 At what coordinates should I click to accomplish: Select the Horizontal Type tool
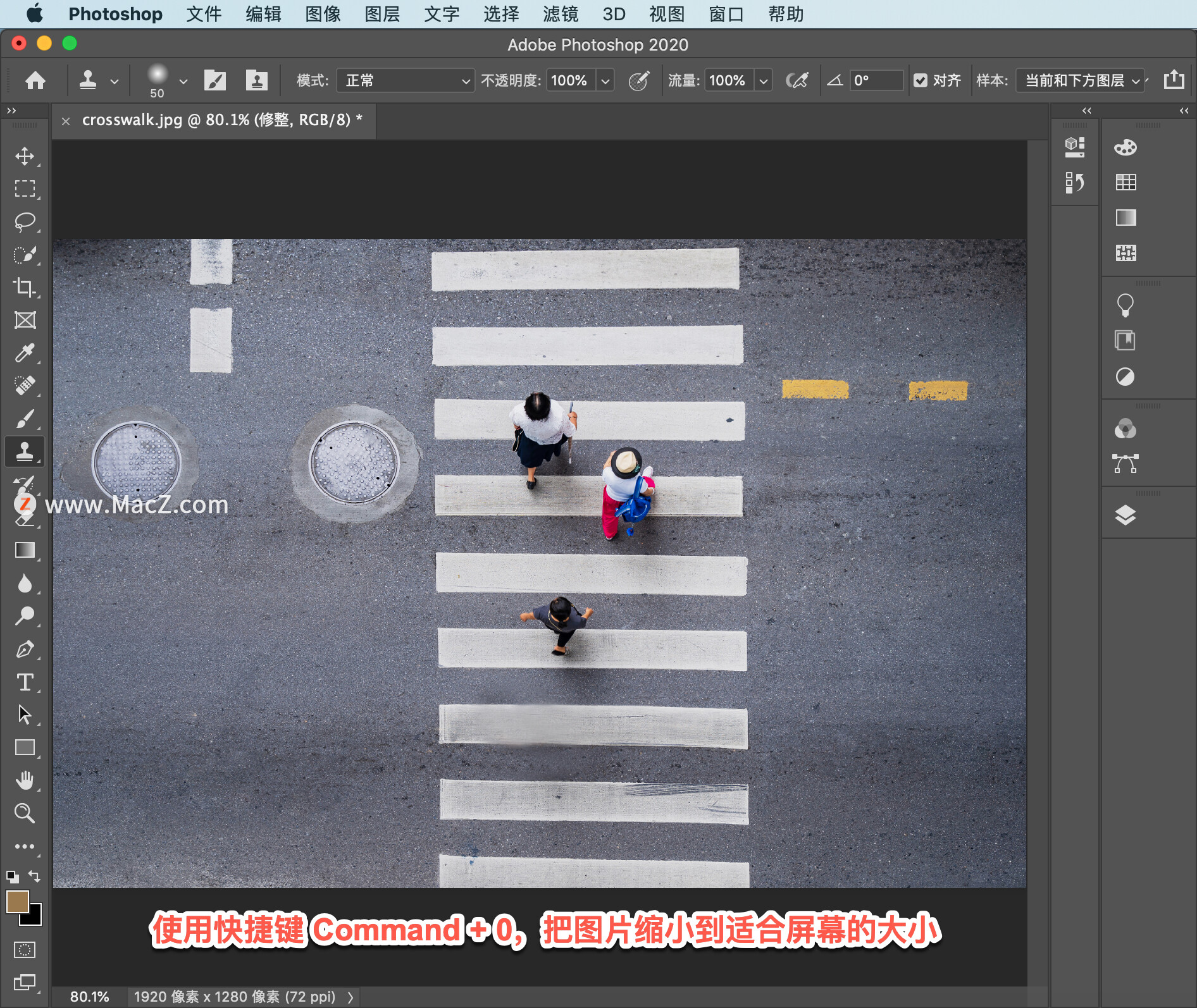coord(25,682)
